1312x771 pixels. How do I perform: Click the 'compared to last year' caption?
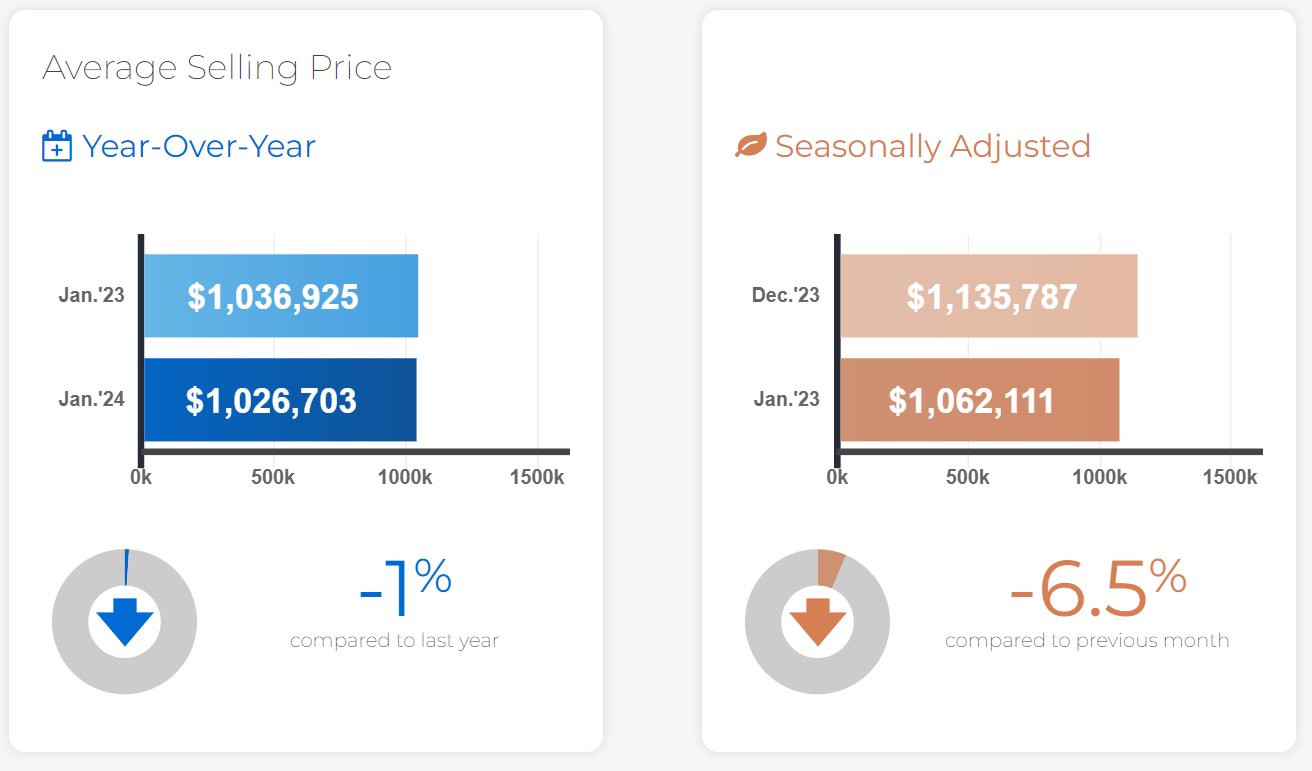tap(394, 640)
